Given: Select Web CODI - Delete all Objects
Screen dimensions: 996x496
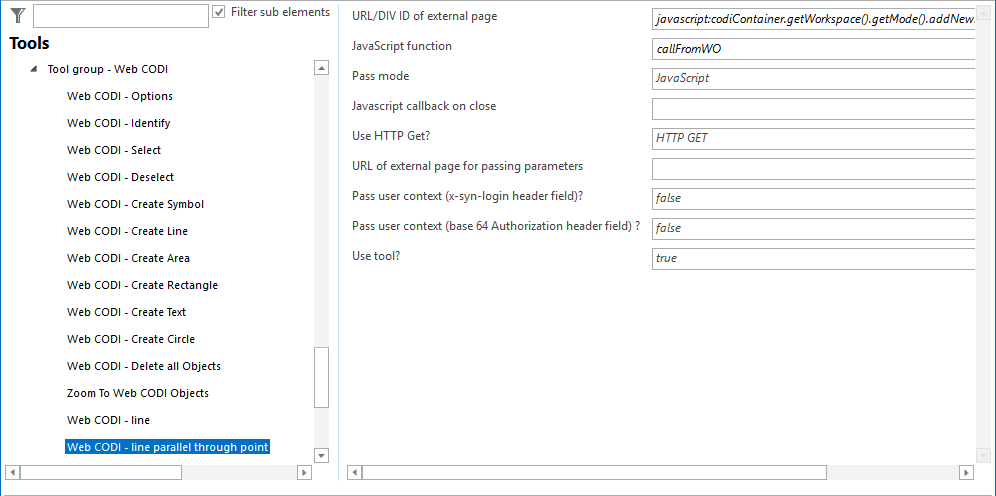Looking at the screenshot, I should [144, 366].
